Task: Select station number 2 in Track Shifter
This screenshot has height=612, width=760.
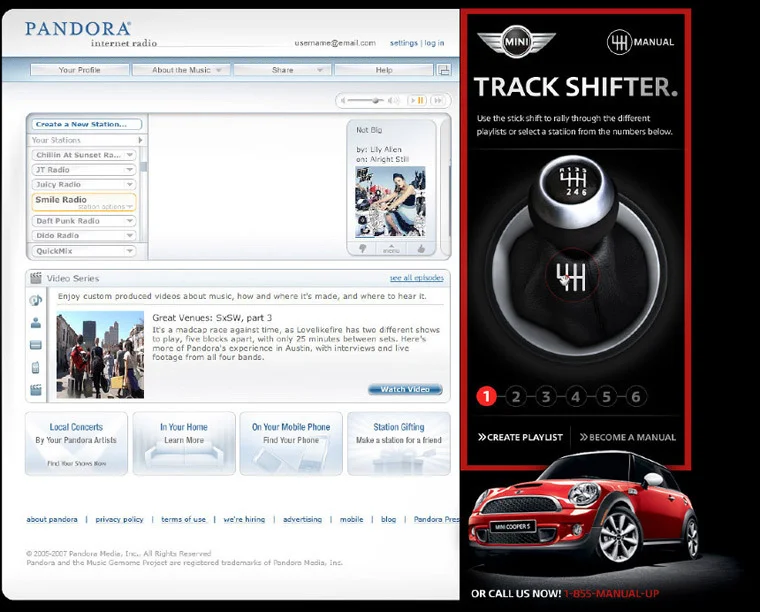Action: (x=516, y=397)
